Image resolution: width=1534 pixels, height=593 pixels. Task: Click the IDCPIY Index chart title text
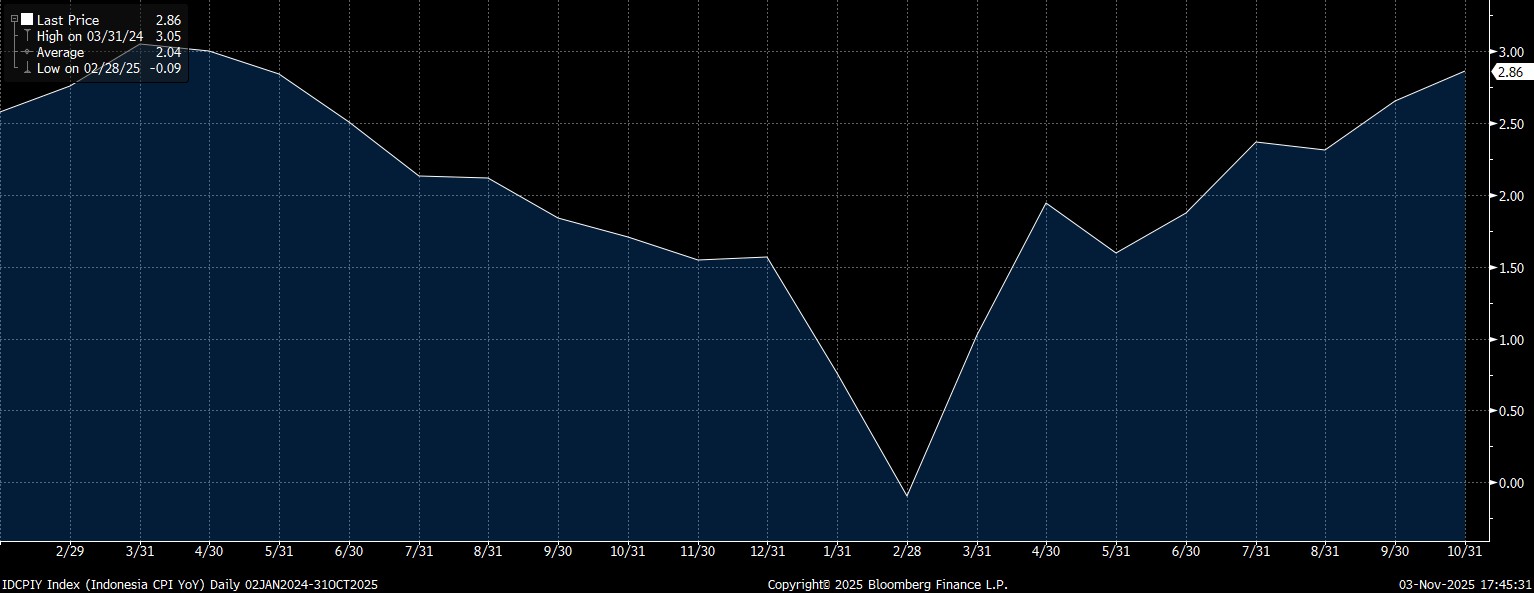[190, 584]
